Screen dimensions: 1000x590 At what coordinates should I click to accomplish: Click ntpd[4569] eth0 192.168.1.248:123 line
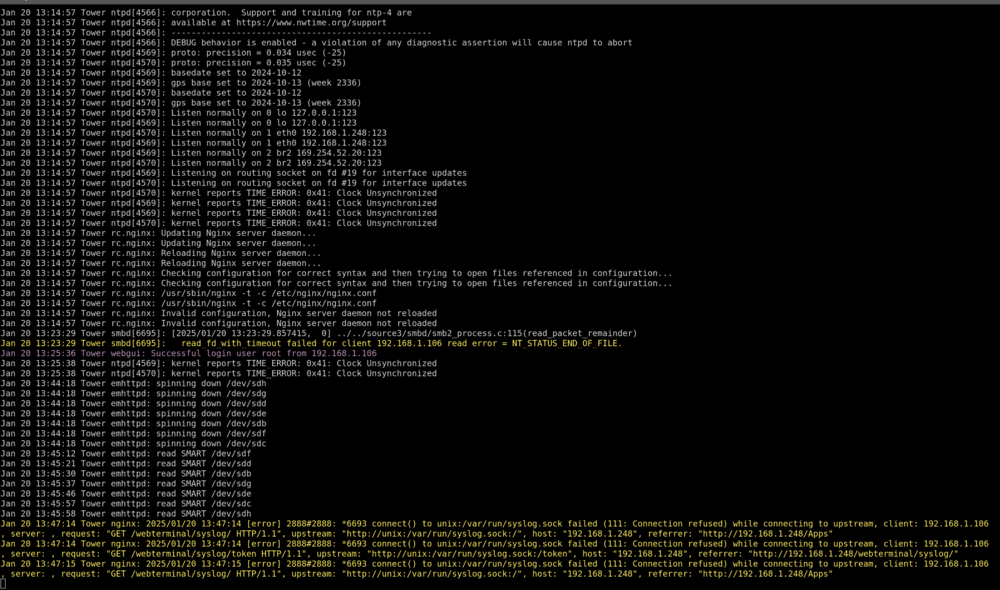point(193,143)
